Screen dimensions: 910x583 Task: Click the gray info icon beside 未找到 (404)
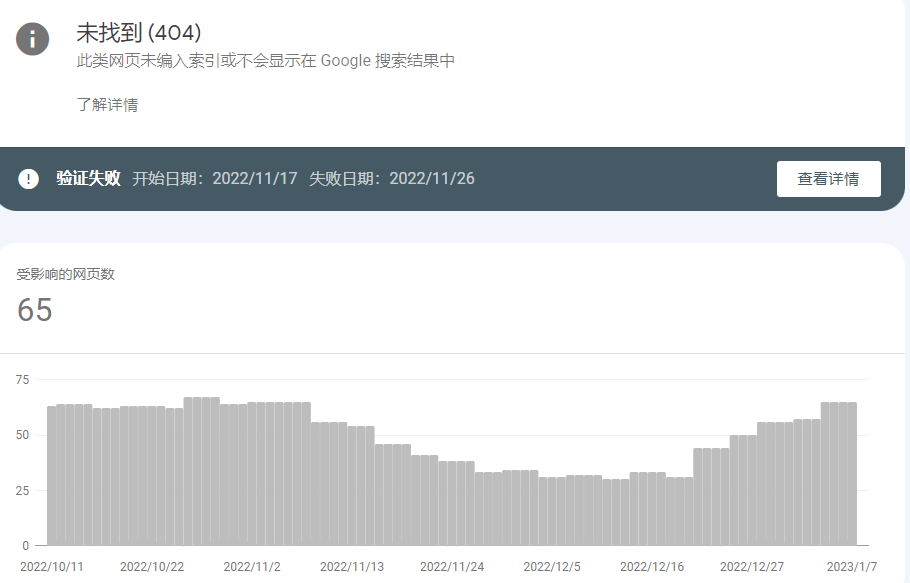tap(32, 39)
